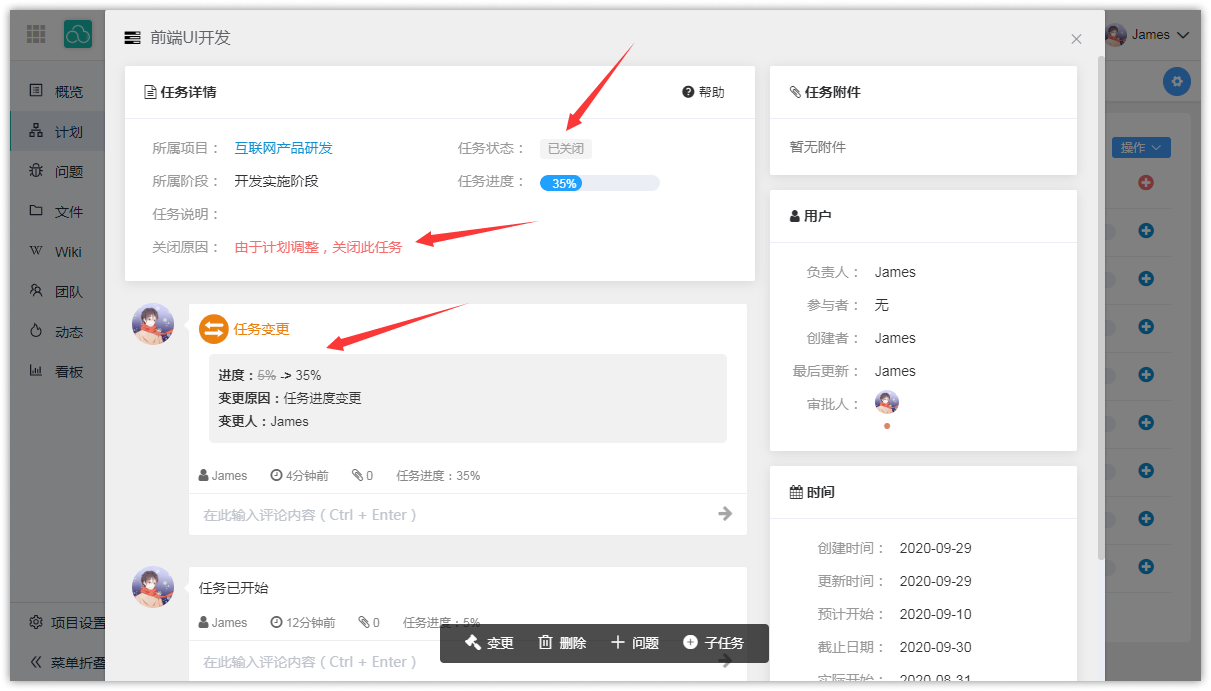Screen dimensions: 1211x691
Task: Open the James user dropdown
Action: pyautogui.click(x=1149, y=35)
